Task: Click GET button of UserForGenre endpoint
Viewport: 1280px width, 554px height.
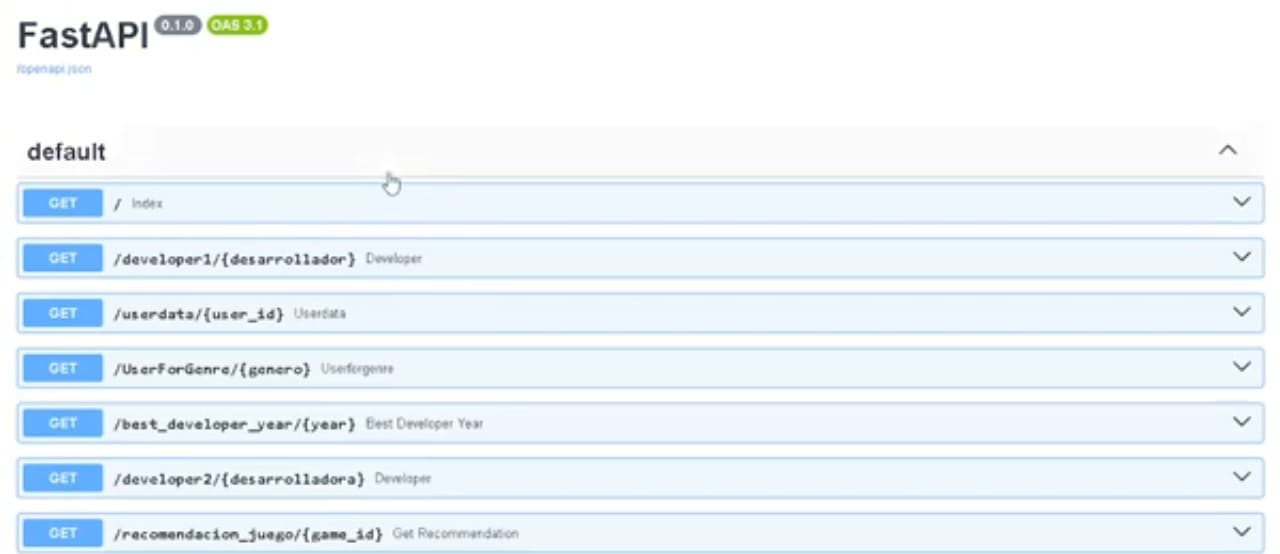Action: (x=63, y=368)
